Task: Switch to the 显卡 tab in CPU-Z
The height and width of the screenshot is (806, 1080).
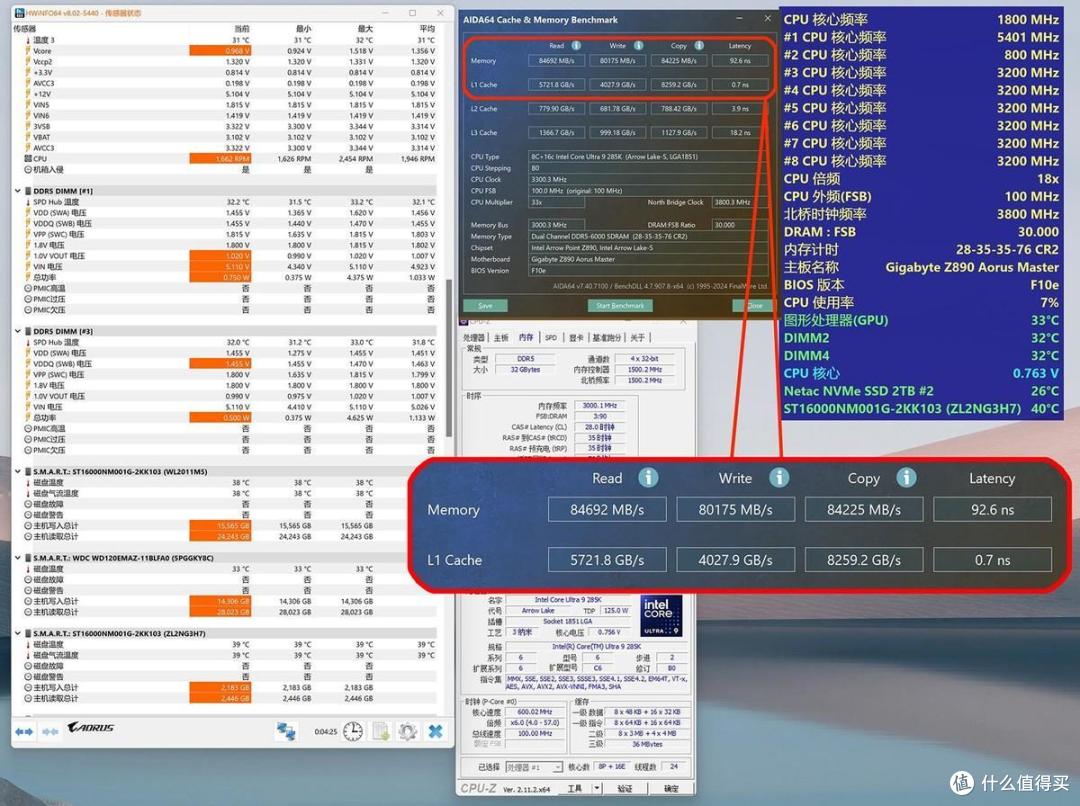Action: click(576, 338)
